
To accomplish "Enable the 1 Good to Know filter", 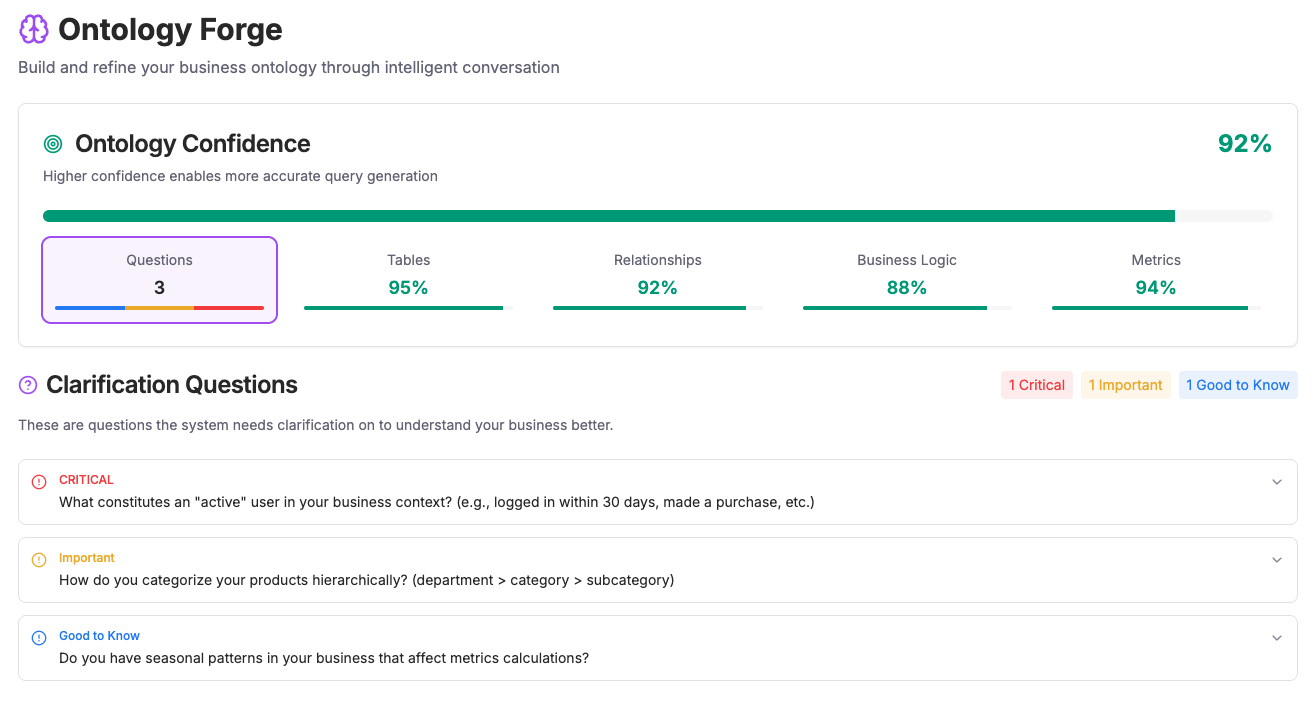I will (1238, 384).
